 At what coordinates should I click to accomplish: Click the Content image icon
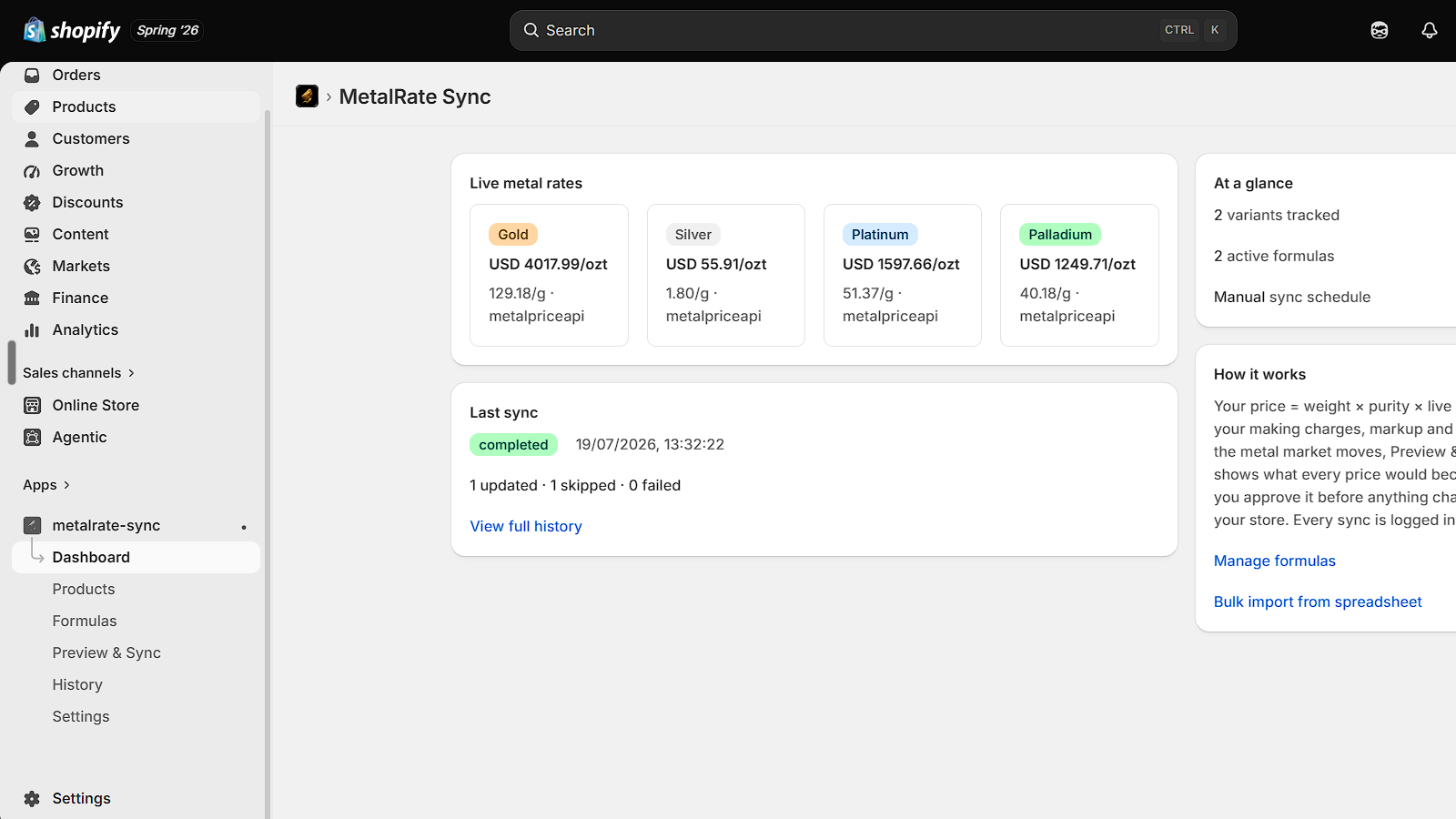[32, 235]
